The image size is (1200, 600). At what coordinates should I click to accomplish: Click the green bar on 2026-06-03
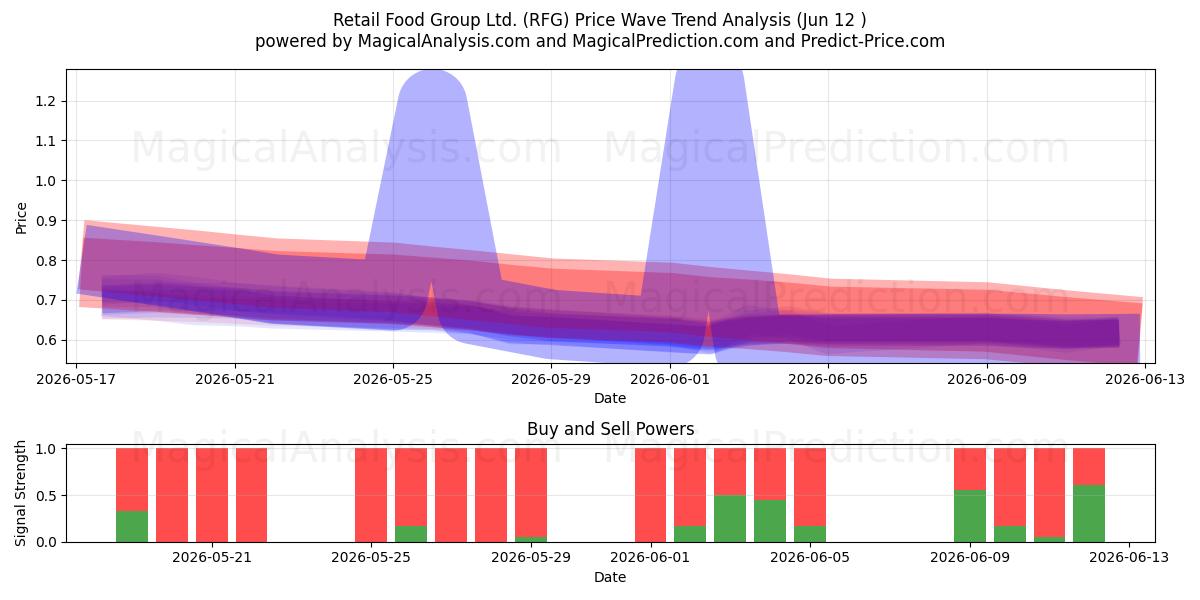click(730, 518)
